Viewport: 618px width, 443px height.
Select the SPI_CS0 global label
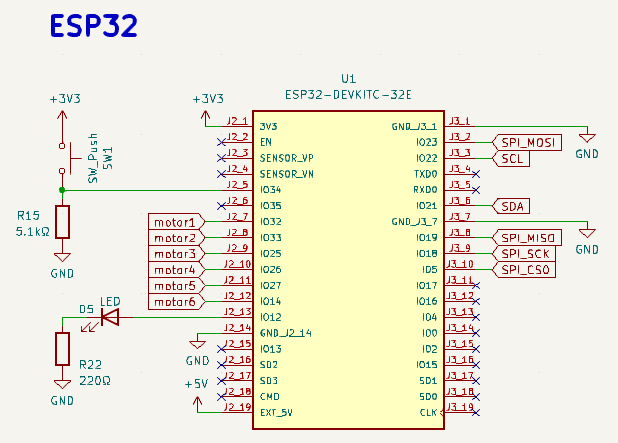524,270
